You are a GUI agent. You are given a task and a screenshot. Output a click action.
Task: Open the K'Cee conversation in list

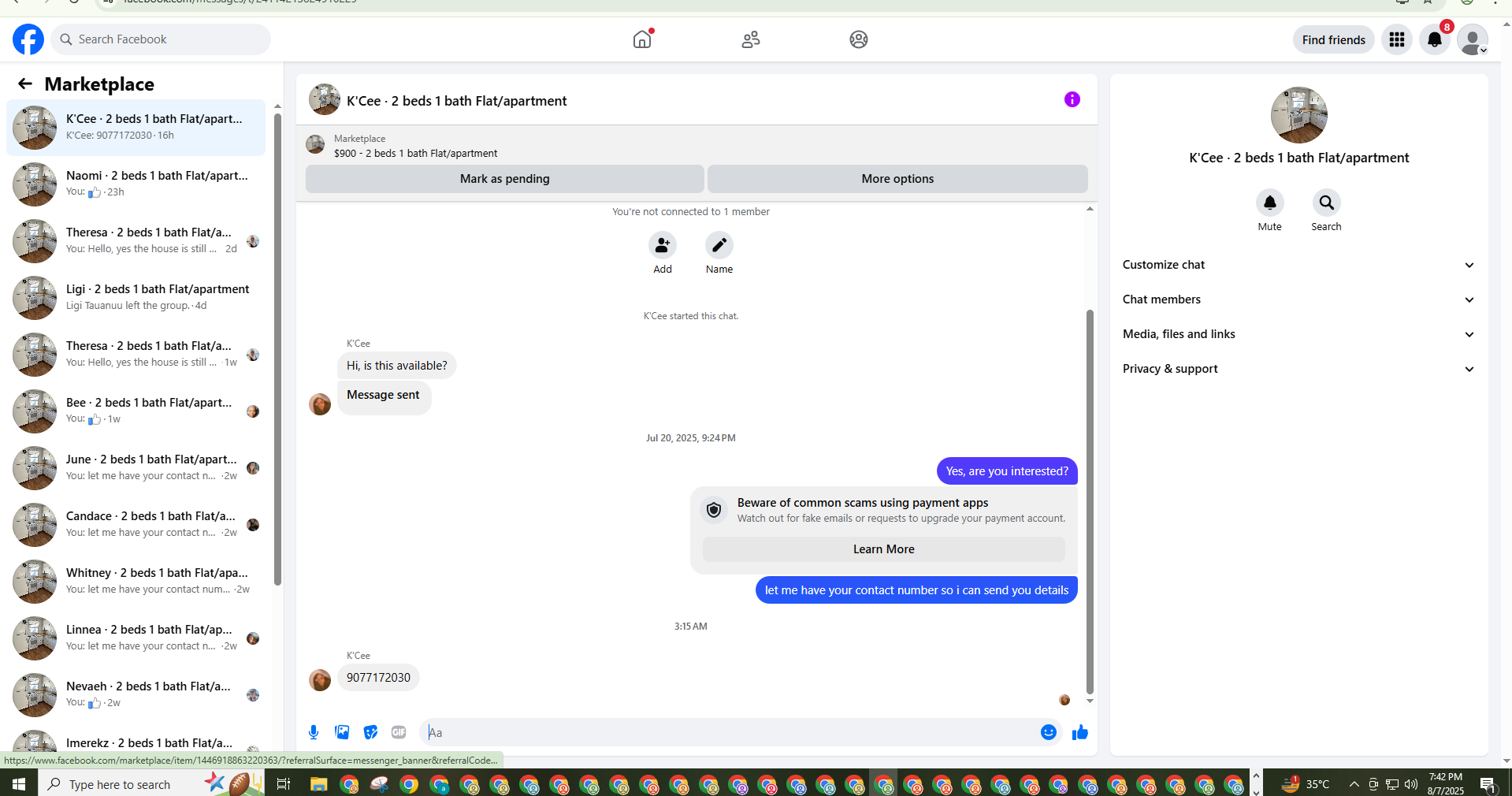(136, 128)
